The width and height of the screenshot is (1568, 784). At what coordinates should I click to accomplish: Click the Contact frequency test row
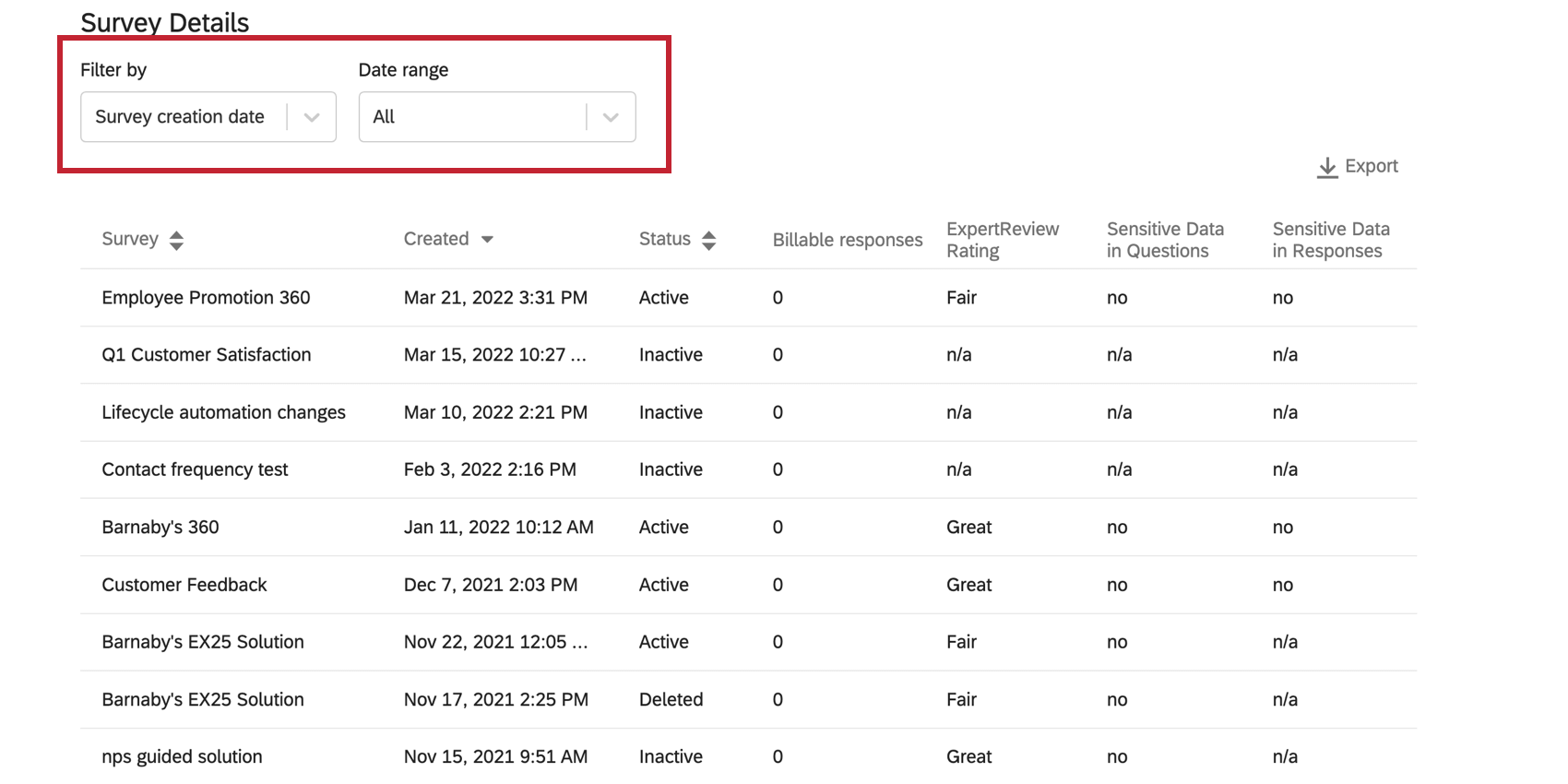pos(195,469)
